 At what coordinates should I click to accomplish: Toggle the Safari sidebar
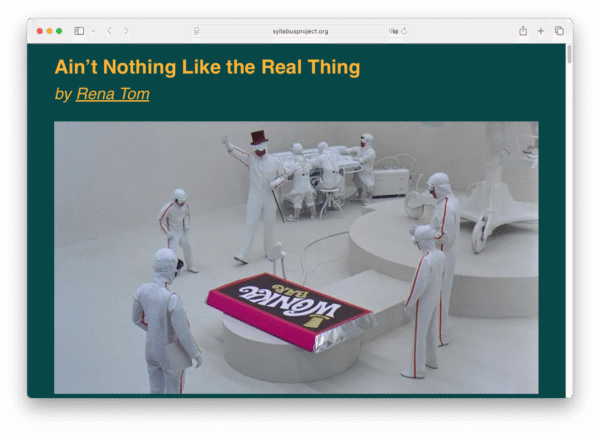(x=79, y=31)
